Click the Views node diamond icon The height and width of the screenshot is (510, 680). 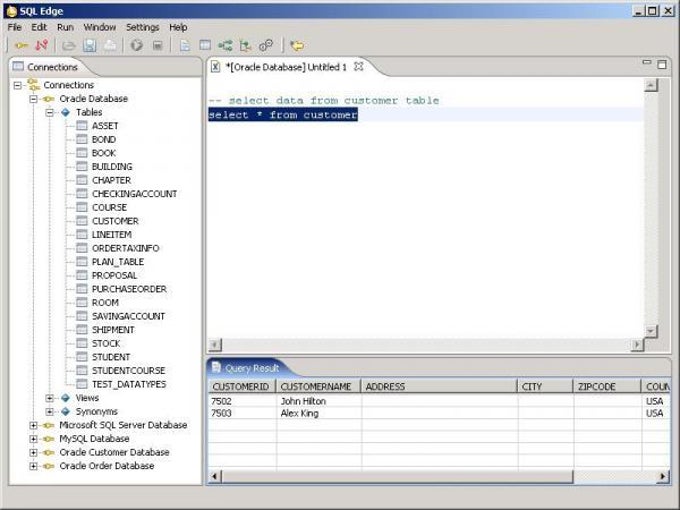[x=65, y=398]
